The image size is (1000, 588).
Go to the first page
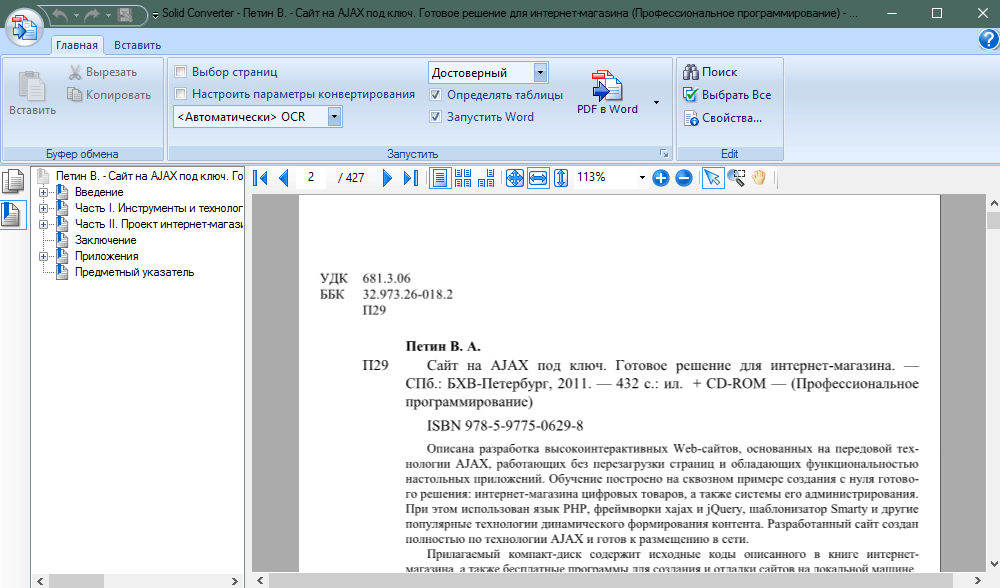click(x=261, y=178)
